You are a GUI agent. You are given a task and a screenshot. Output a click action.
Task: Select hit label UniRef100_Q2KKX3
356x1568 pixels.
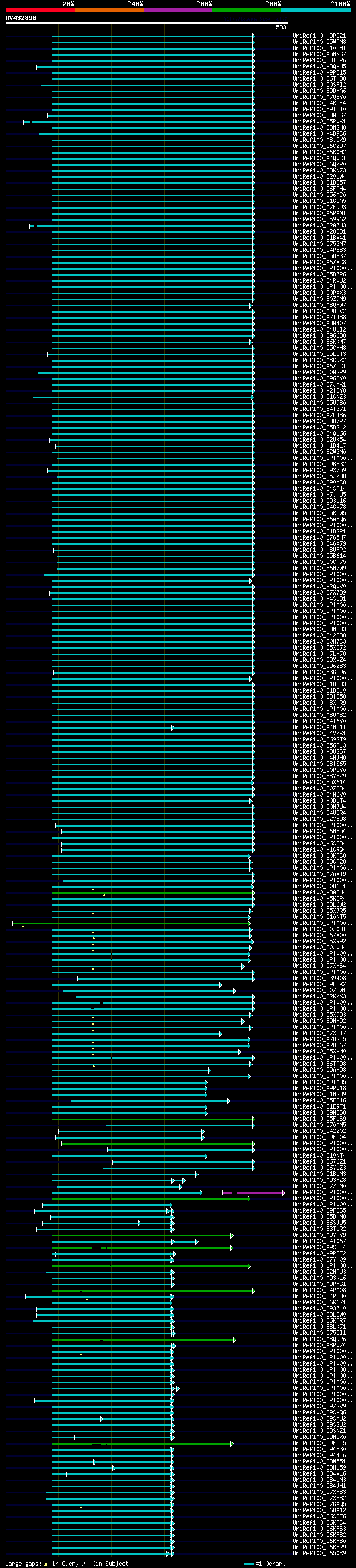pos(319,996)
